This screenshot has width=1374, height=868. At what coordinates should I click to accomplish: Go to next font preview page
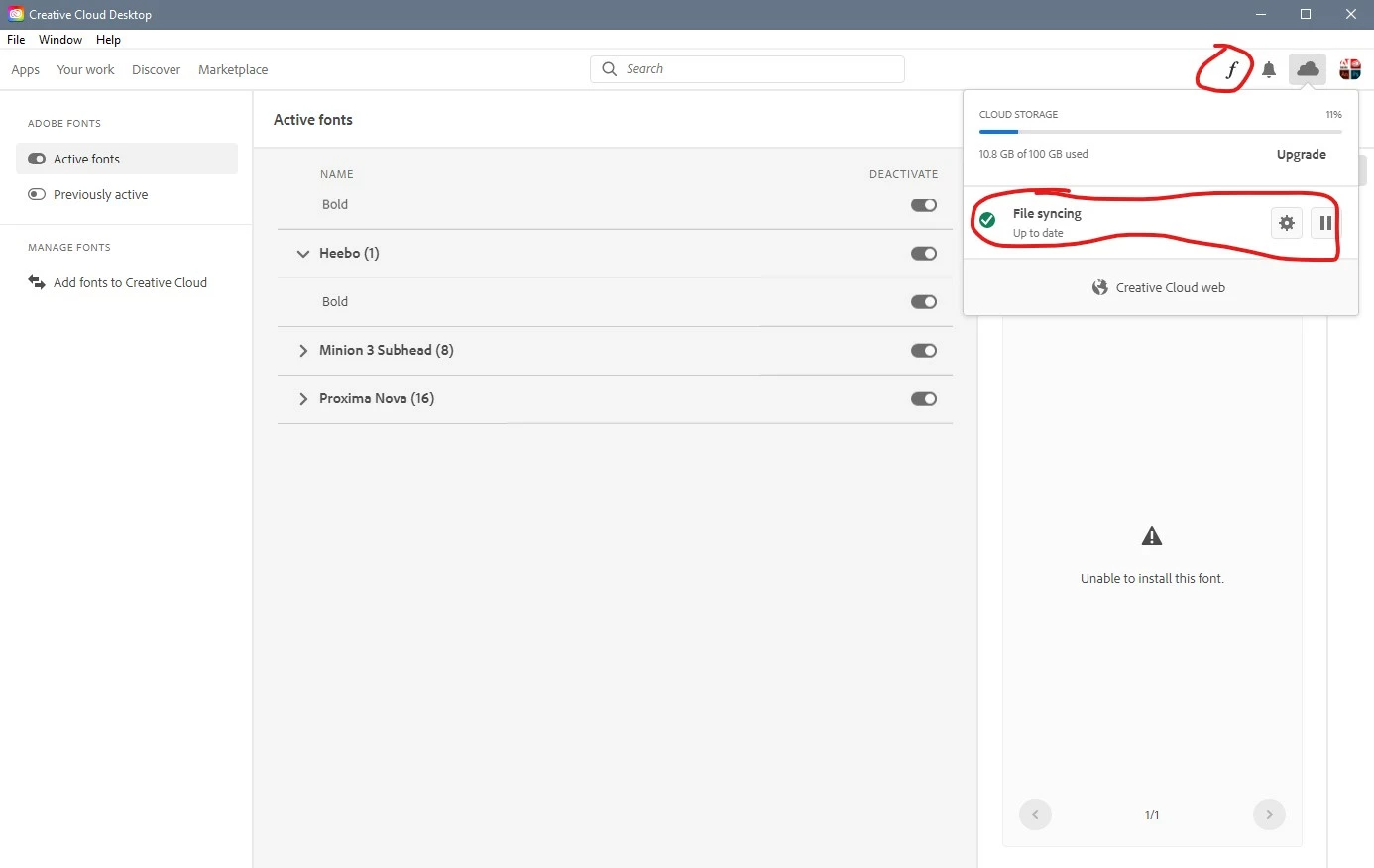(1269, 814)
